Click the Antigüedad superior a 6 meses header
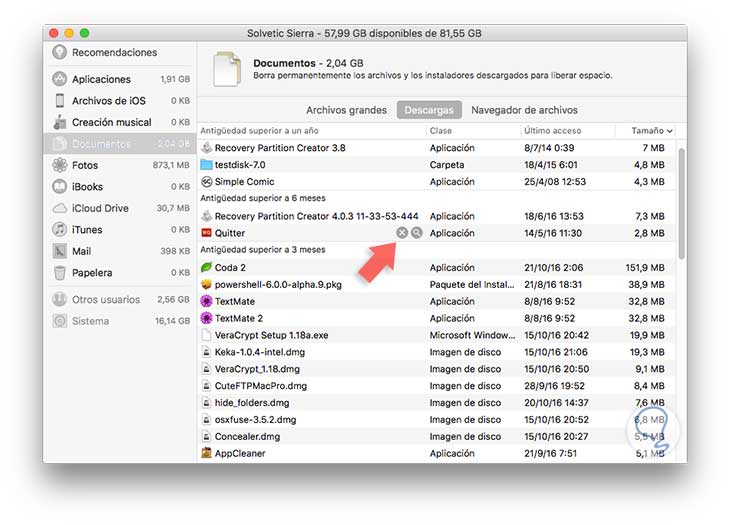 [x=263, y=198]
